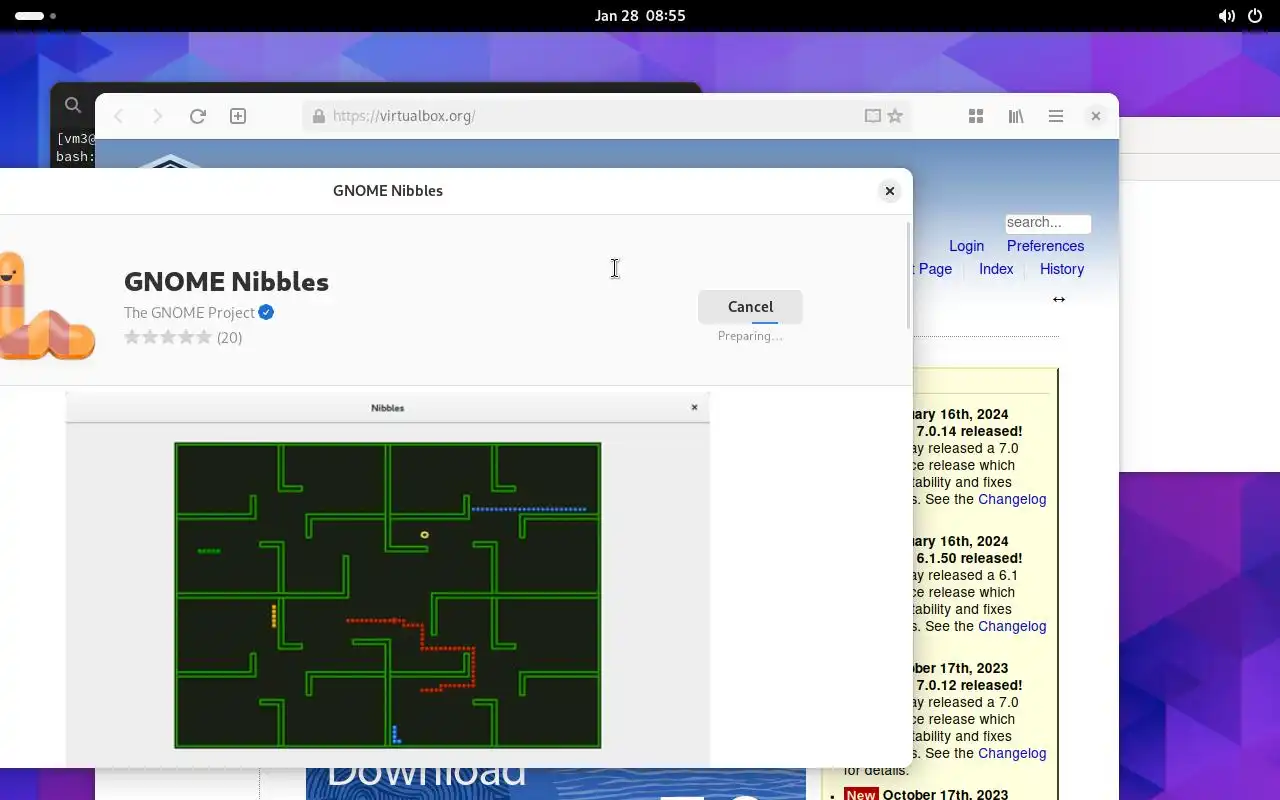Image resolution: width=1280 pixels, height=800 pixels.
Task: Toggle reader mode in the address bar
Action: tap(872, 116)
